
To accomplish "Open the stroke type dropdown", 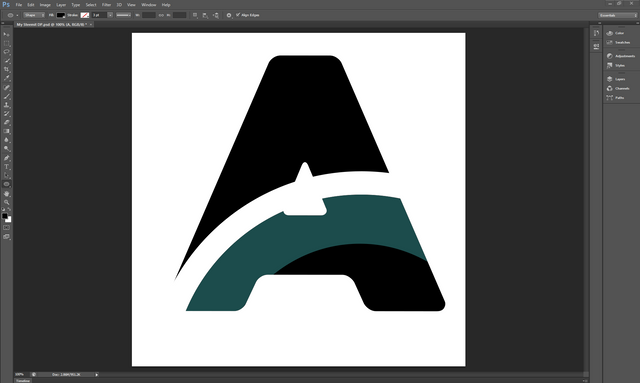I will point(123,15).
